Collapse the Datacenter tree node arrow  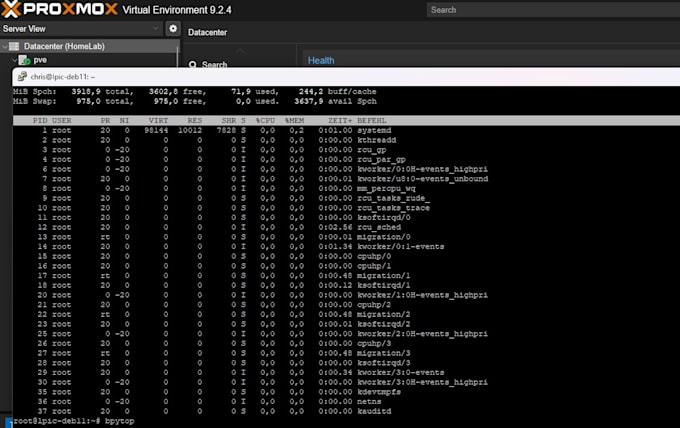[5, 46]
